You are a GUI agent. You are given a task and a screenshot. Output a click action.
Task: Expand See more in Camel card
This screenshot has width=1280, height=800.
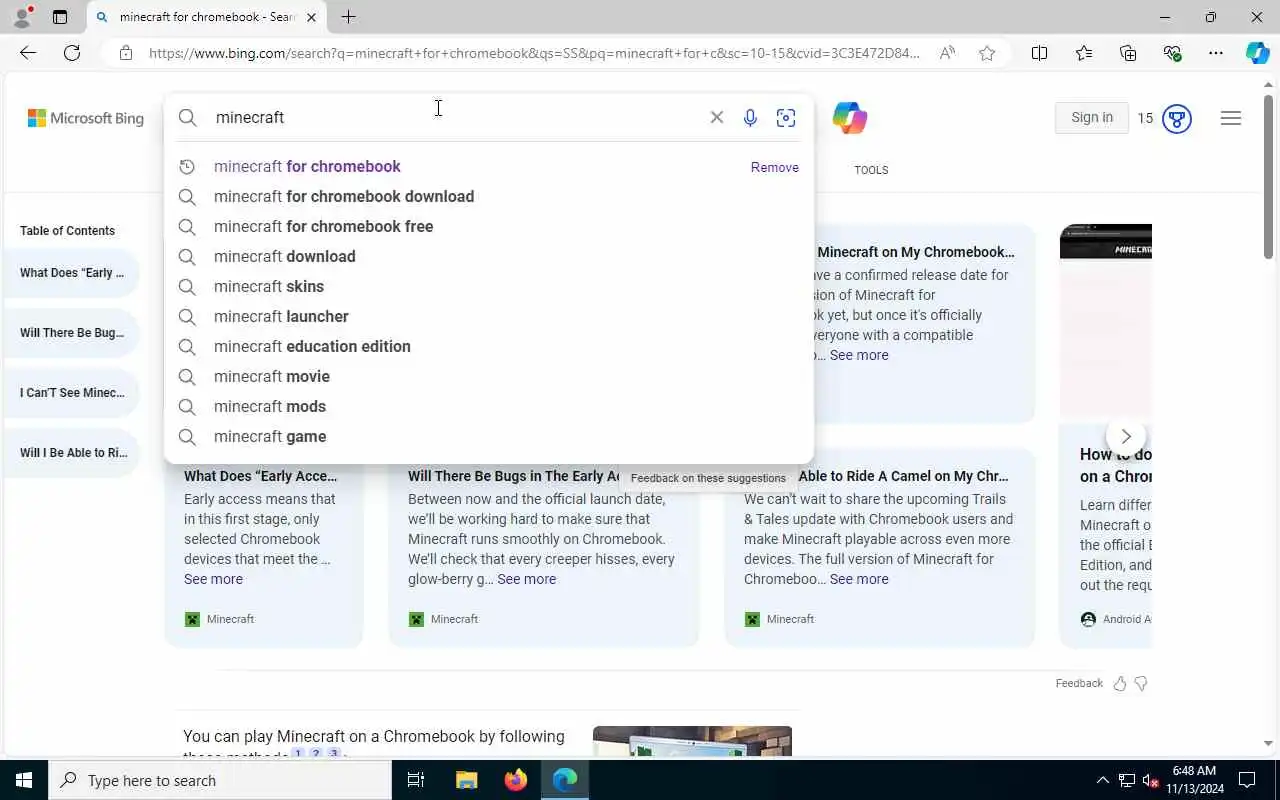[x=859, y=579]
